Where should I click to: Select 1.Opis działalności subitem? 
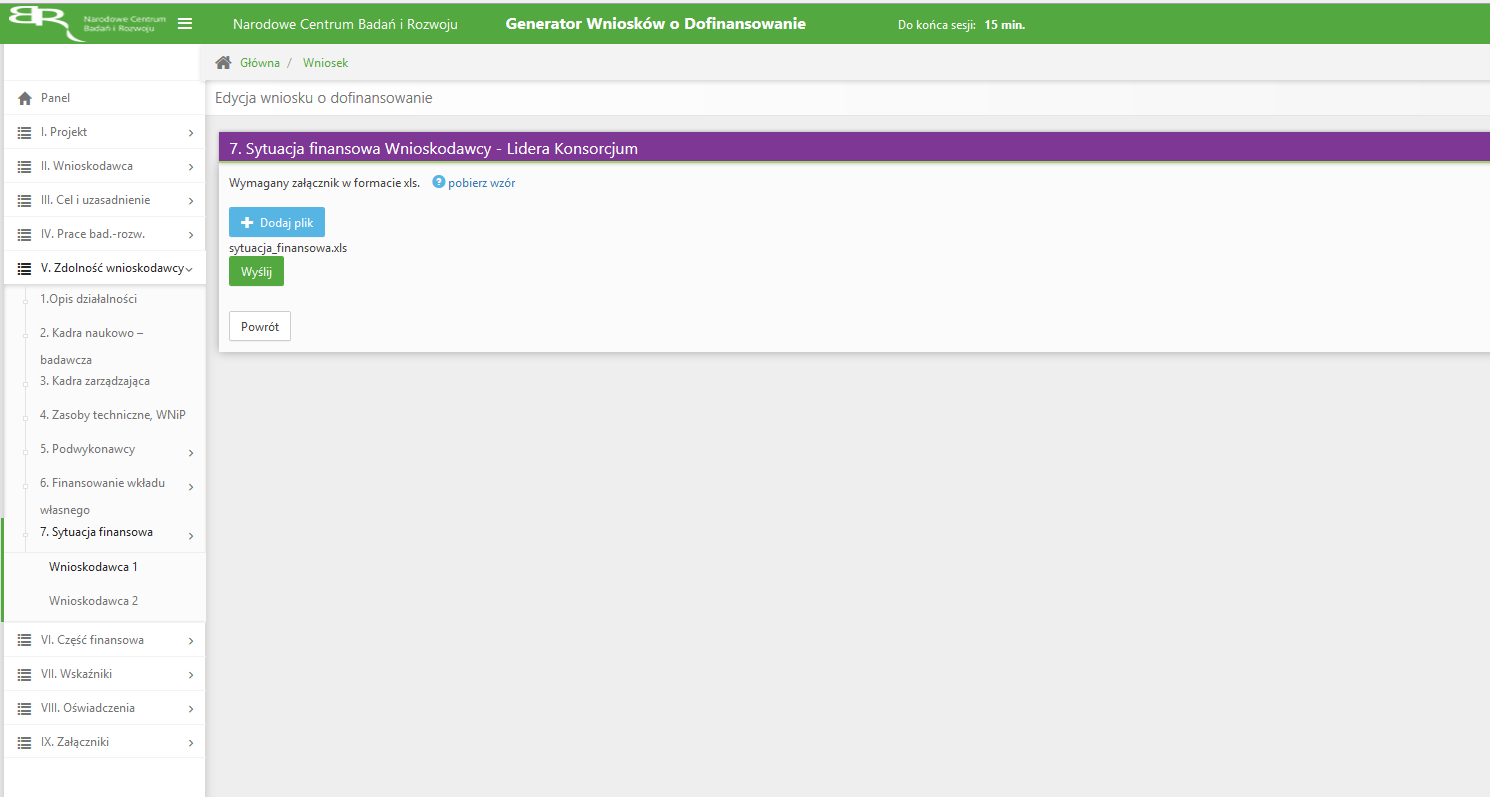88,299
